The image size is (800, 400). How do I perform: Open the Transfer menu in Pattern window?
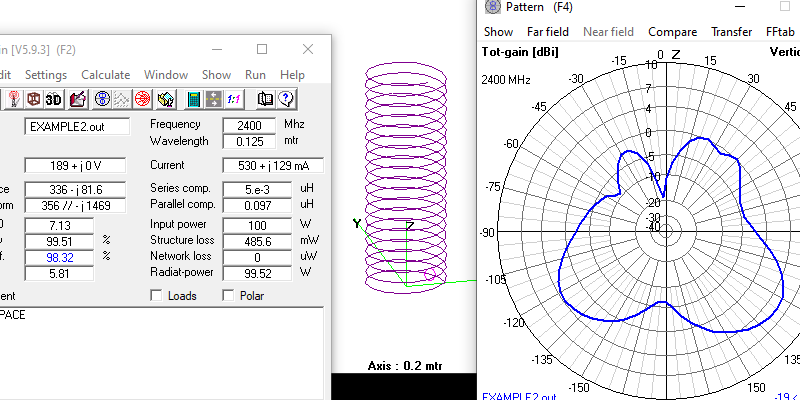click(x=731, y=32)
